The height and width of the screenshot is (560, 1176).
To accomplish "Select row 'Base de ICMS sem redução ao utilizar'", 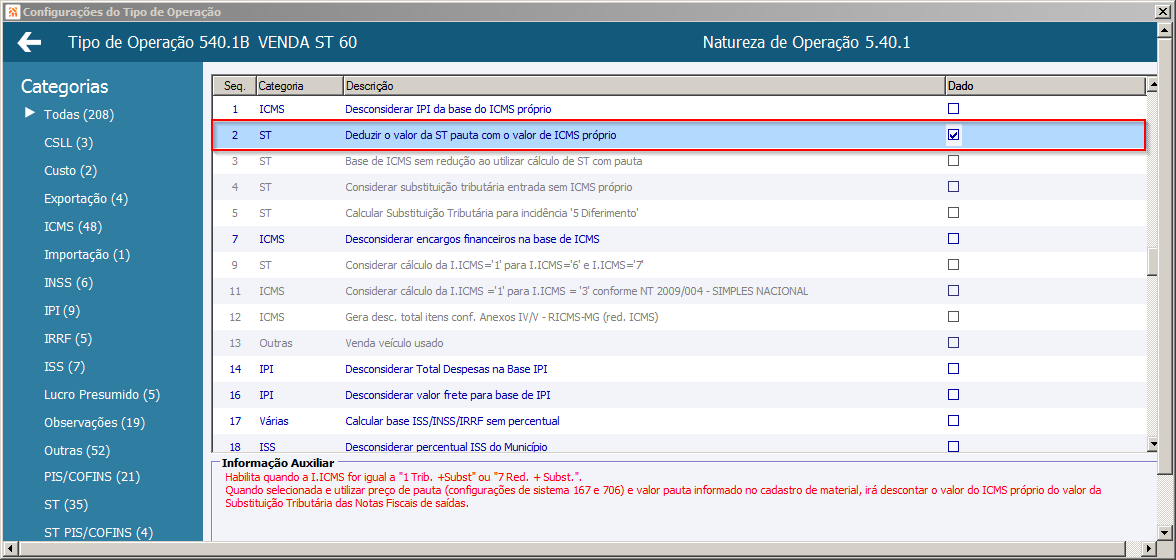I will pos(680,160).
